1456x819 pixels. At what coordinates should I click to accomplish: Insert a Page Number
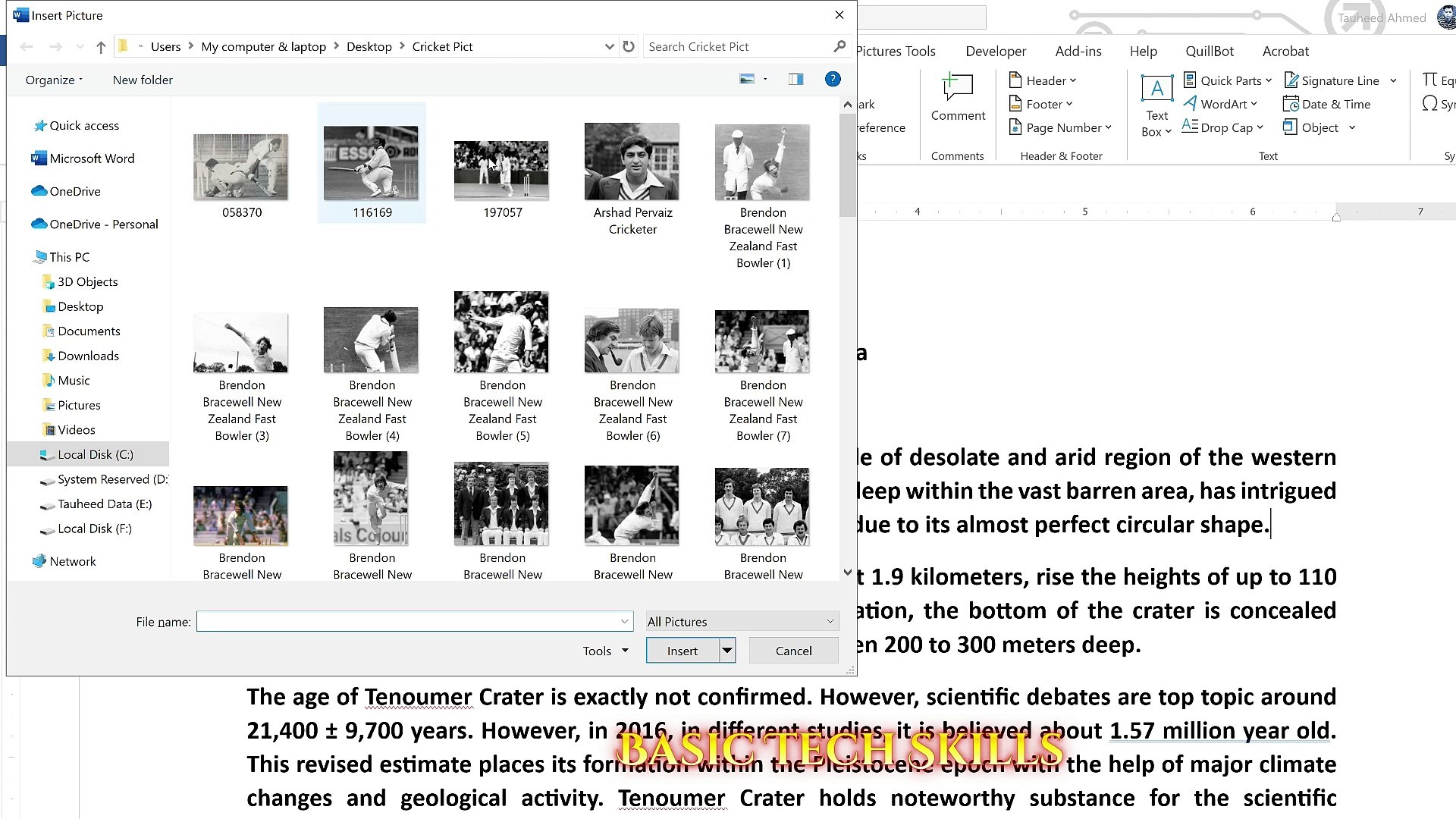pos(1060,127)
